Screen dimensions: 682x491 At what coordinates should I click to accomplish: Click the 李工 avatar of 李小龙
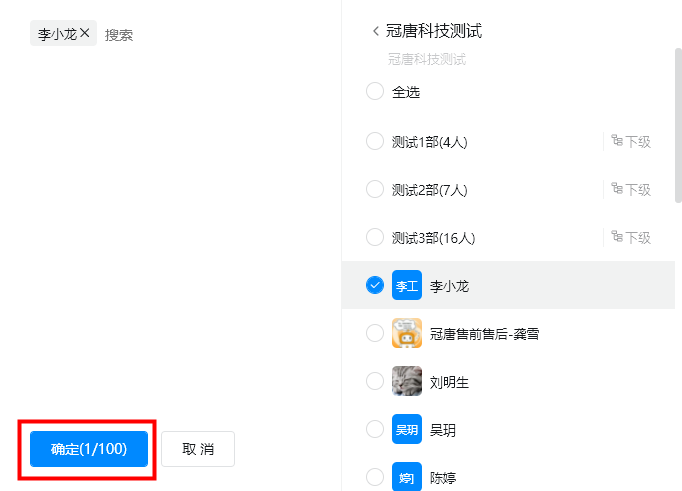[x=407, y=285]
